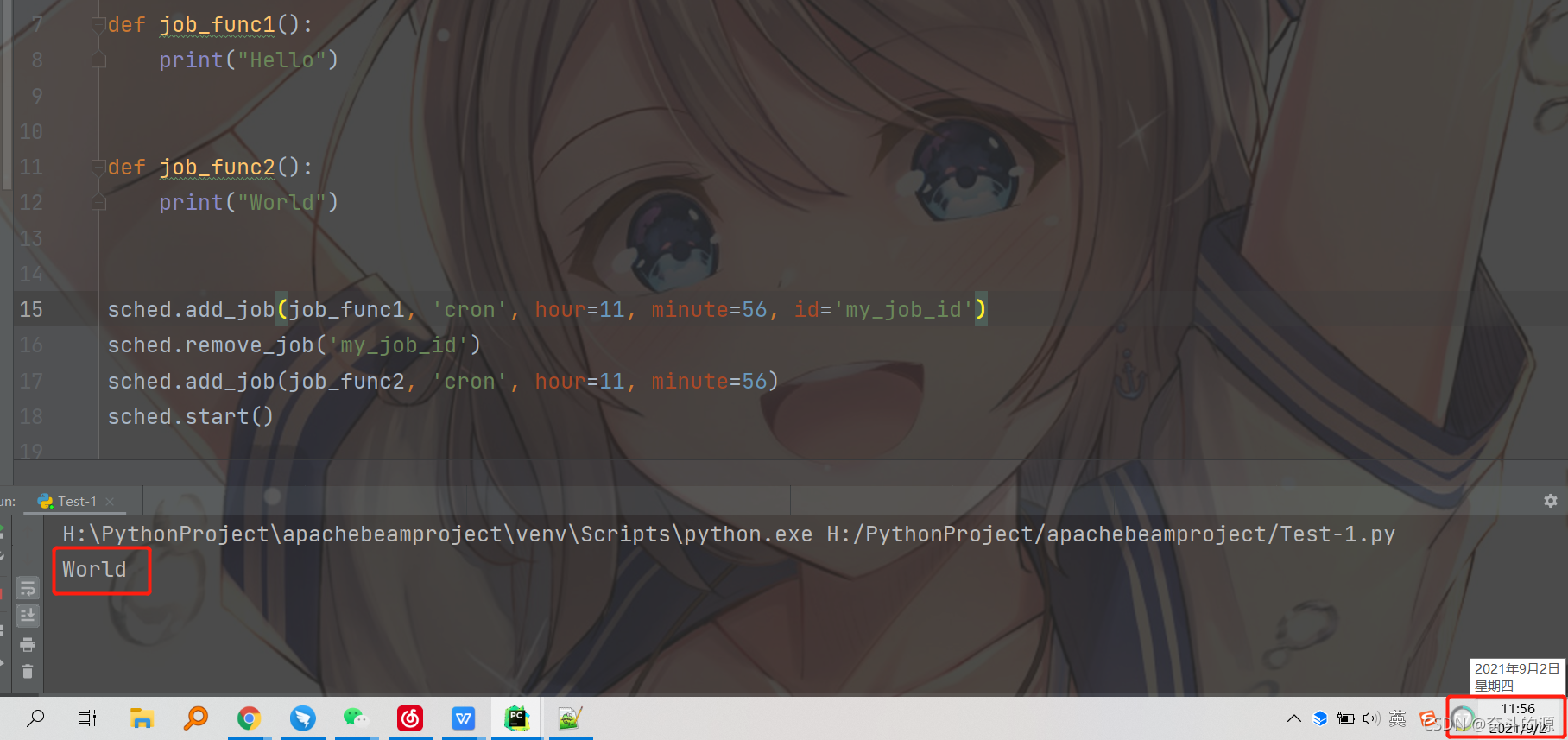The image size is (1568, 740).
Task: Collapse job_func1 definition fold marker
Action: [x=98, y=24]
